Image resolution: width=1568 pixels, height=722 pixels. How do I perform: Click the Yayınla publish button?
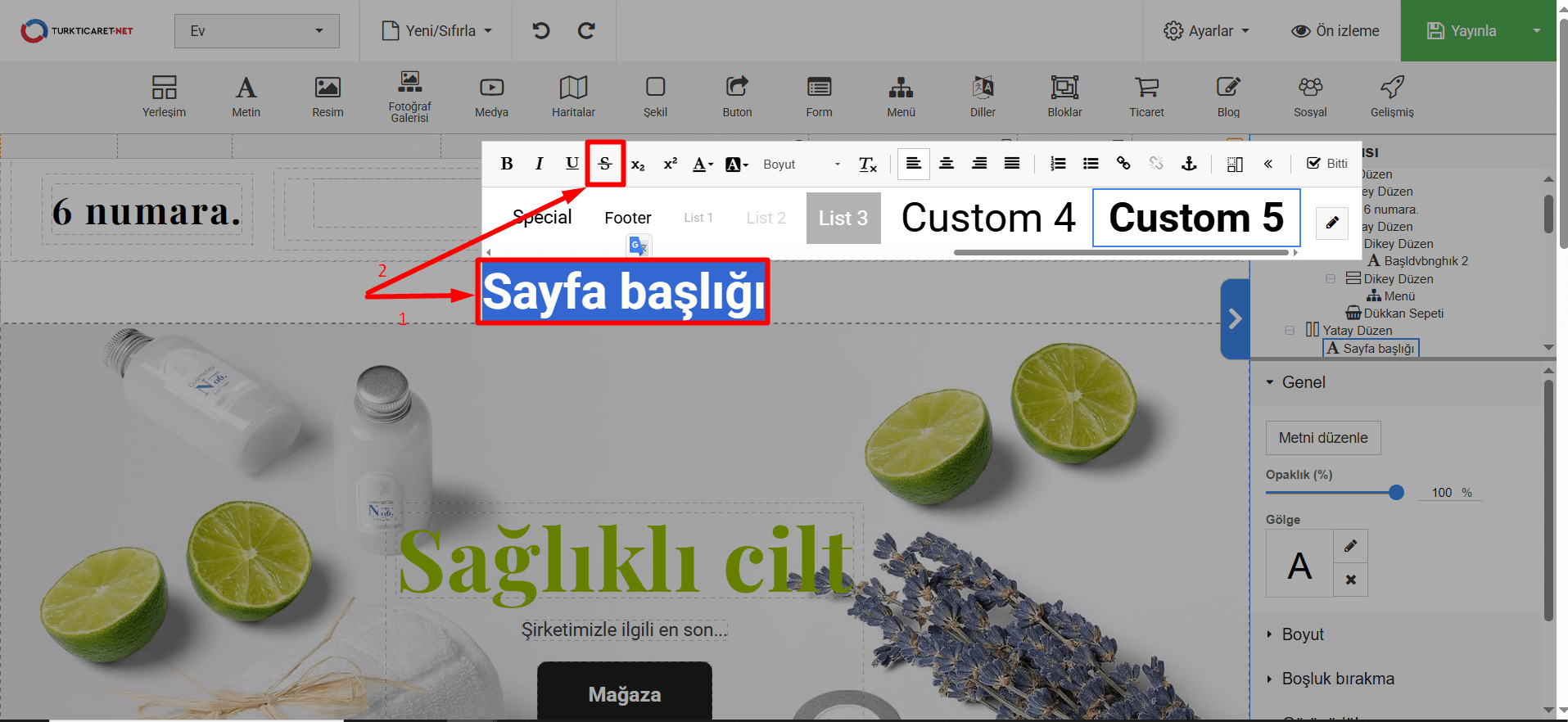click(x=1462, y=31)
